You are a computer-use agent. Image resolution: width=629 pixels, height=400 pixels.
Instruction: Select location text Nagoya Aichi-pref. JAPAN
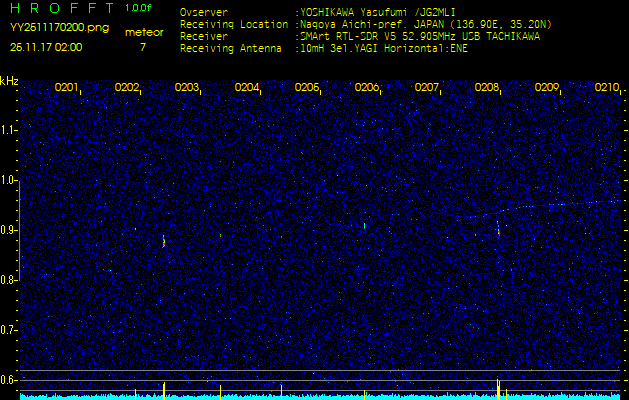click(x=371, y=24)
